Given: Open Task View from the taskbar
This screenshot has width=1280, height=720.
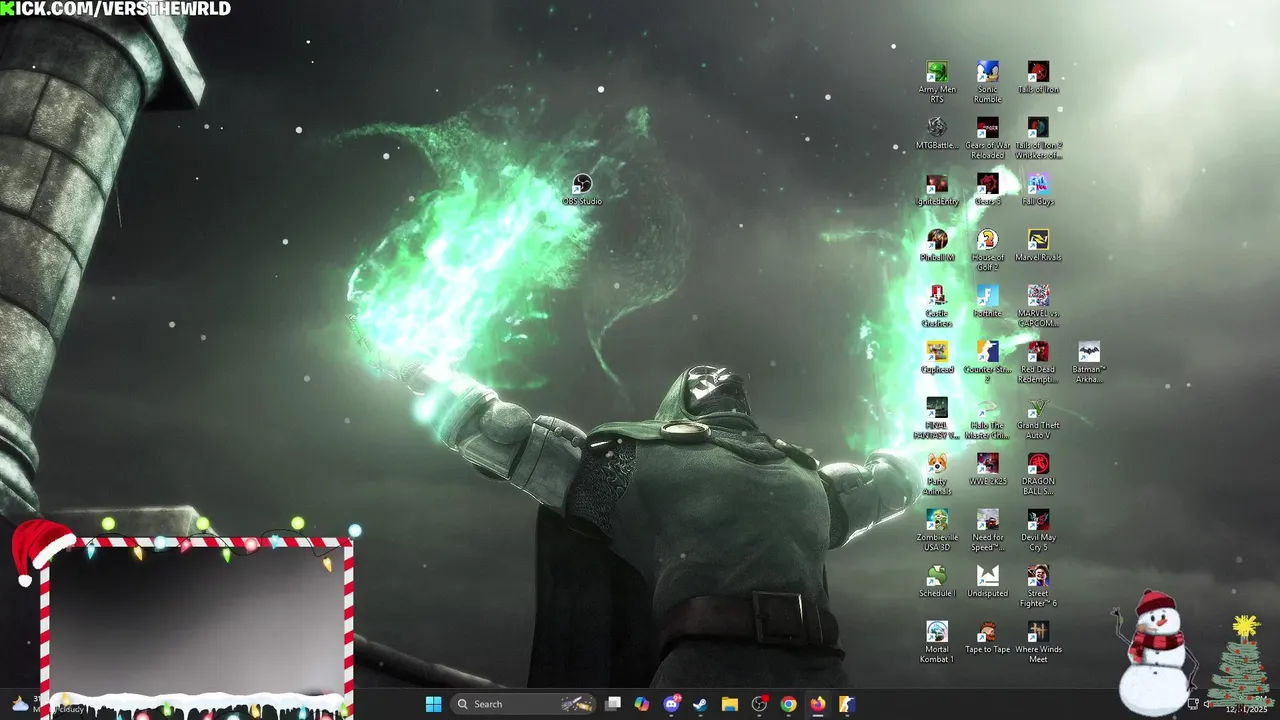Looking at the screenshot, I should pyautogui.click(x=613, y=704).
